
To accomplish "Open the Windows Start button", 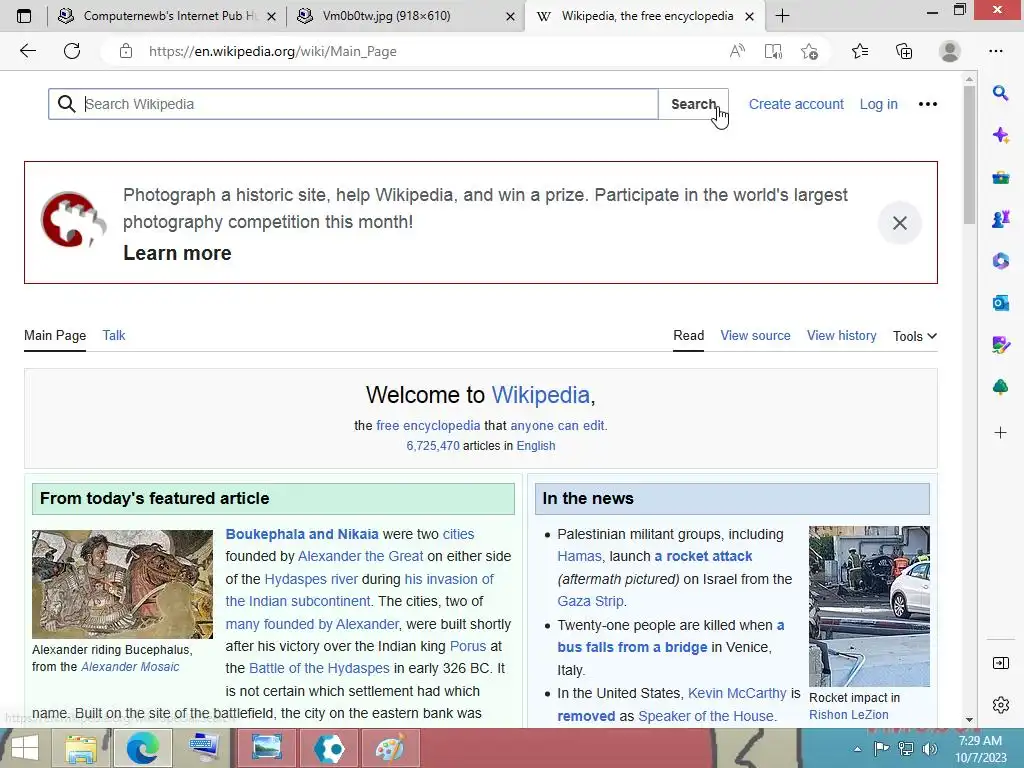I will click(x=24, y=748).
